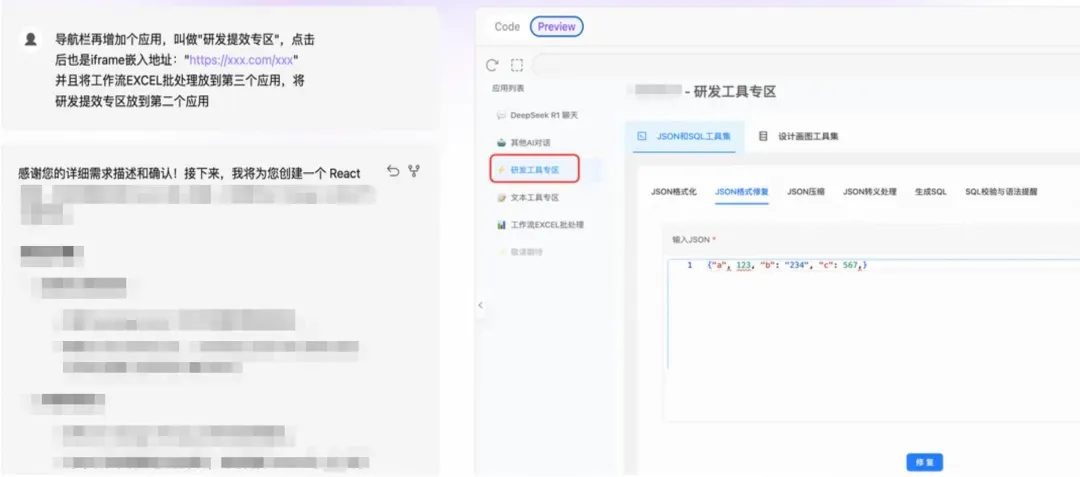Click the 研发工具专区 page title
Viewport: 1080px width, 477px height.
pyautogui.click(x=734, y=92)
